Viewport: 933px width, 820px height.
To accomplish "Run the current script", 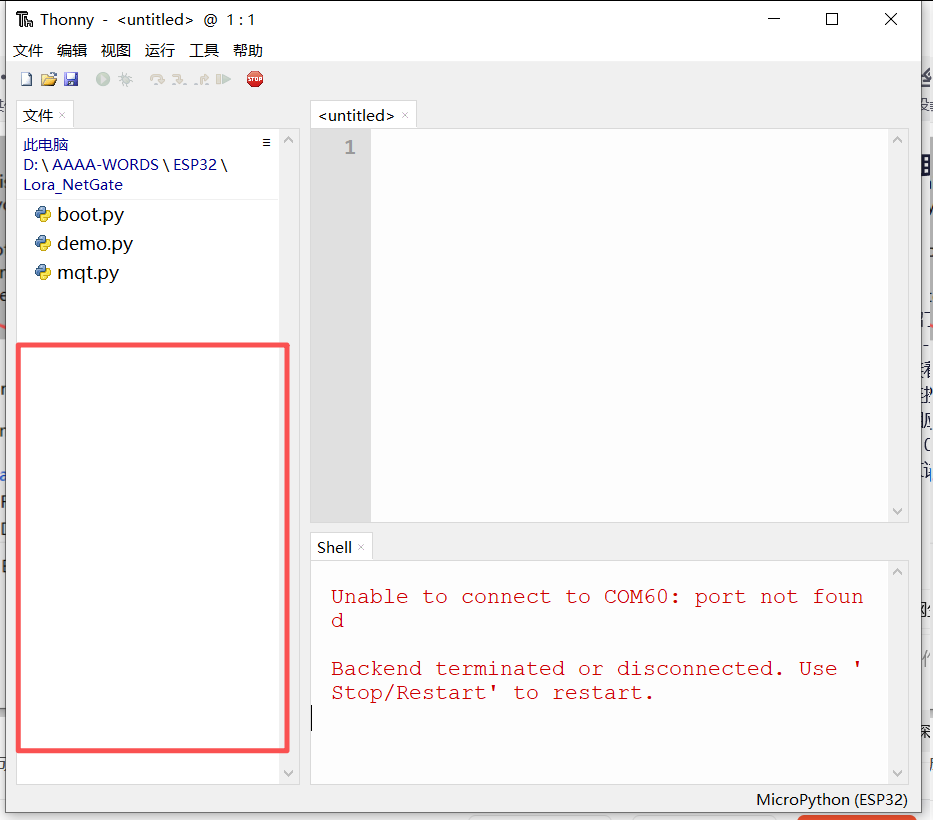I will pos(102,78).
